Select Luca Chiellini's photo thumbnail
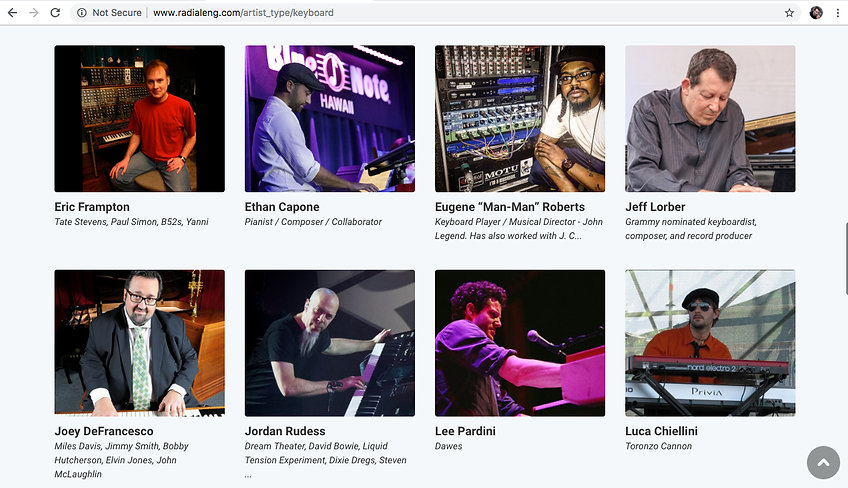The image size is (848, 488). tap(710, 343)
